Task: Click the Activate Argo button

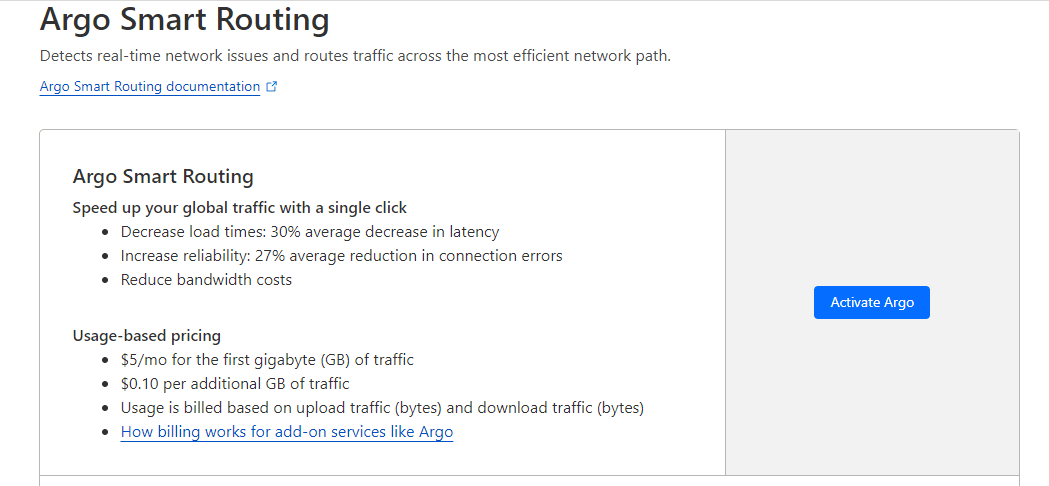Action: pos(872,303)
